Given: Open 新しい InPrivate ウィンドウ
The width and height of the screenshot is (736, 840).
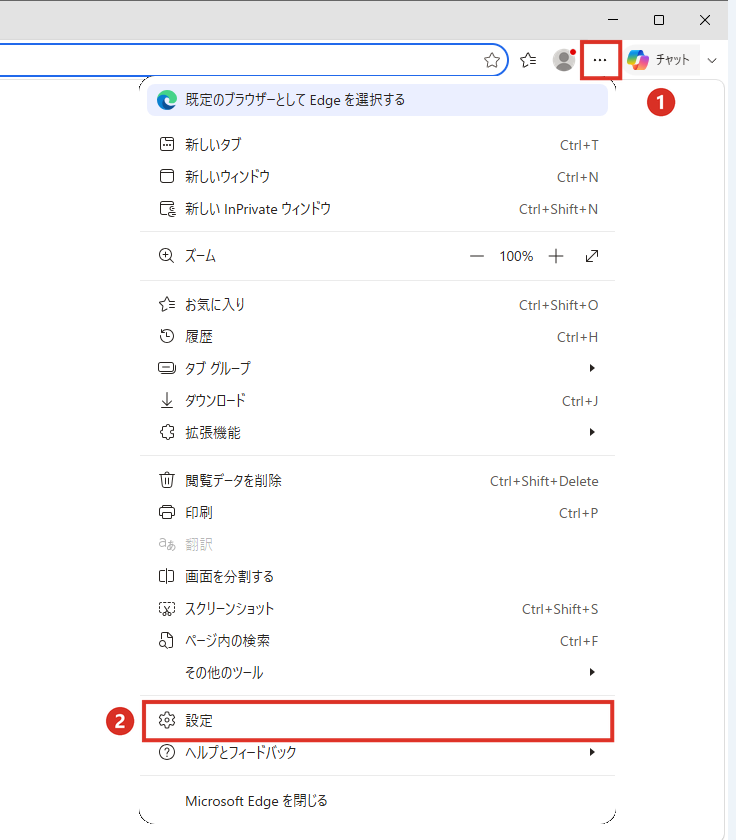Looking at the screenshot, I should [378, 209].
